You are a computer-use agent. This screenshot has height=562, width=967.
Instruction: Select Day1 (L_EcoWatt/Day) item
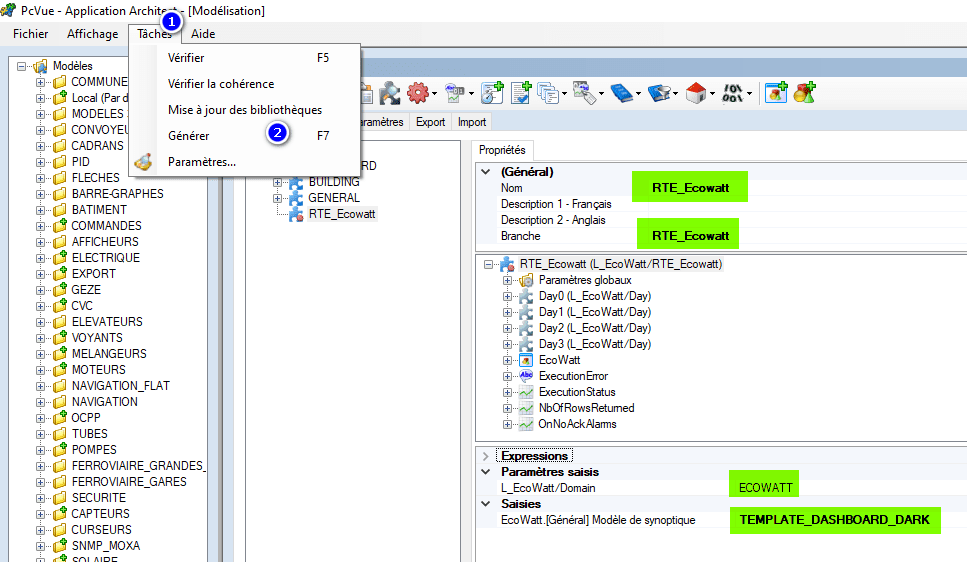(x=595, y=312)
